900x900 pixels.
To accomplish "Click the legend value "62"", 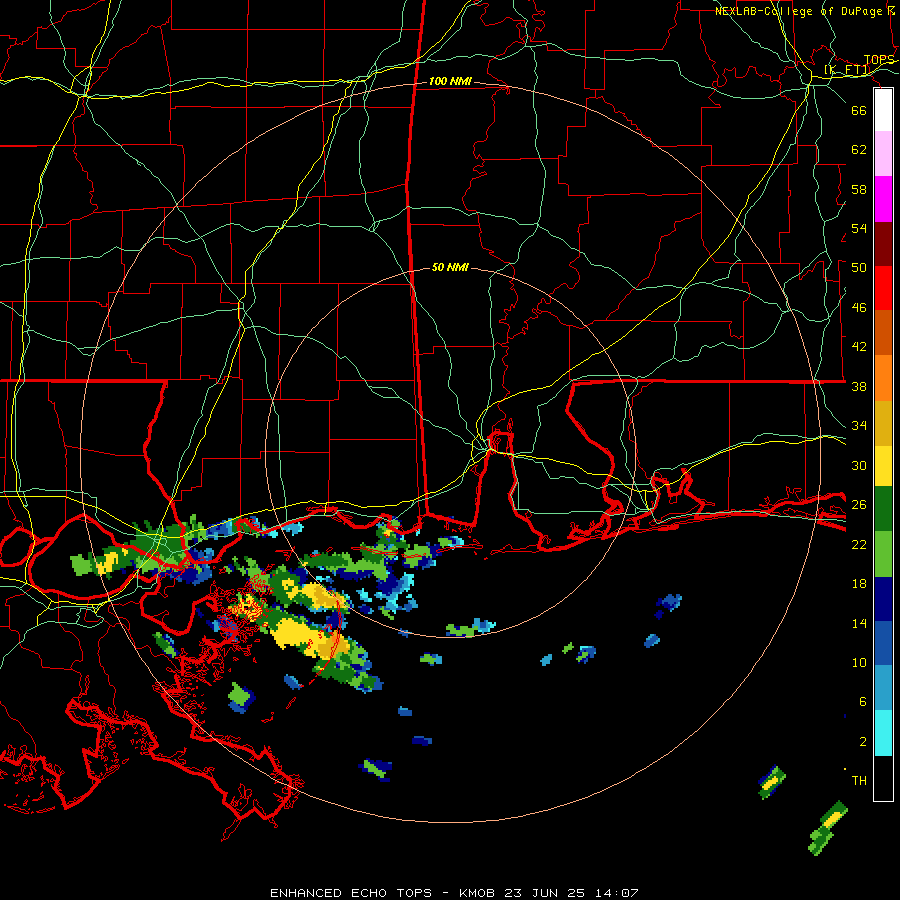I will (859, 150).
